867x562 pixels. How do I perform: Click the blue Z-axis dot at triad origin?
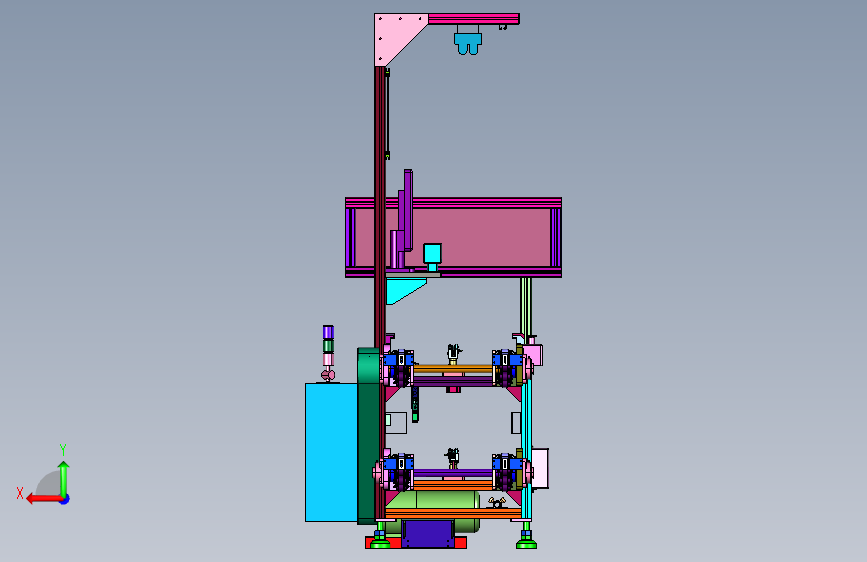[65, 499]
